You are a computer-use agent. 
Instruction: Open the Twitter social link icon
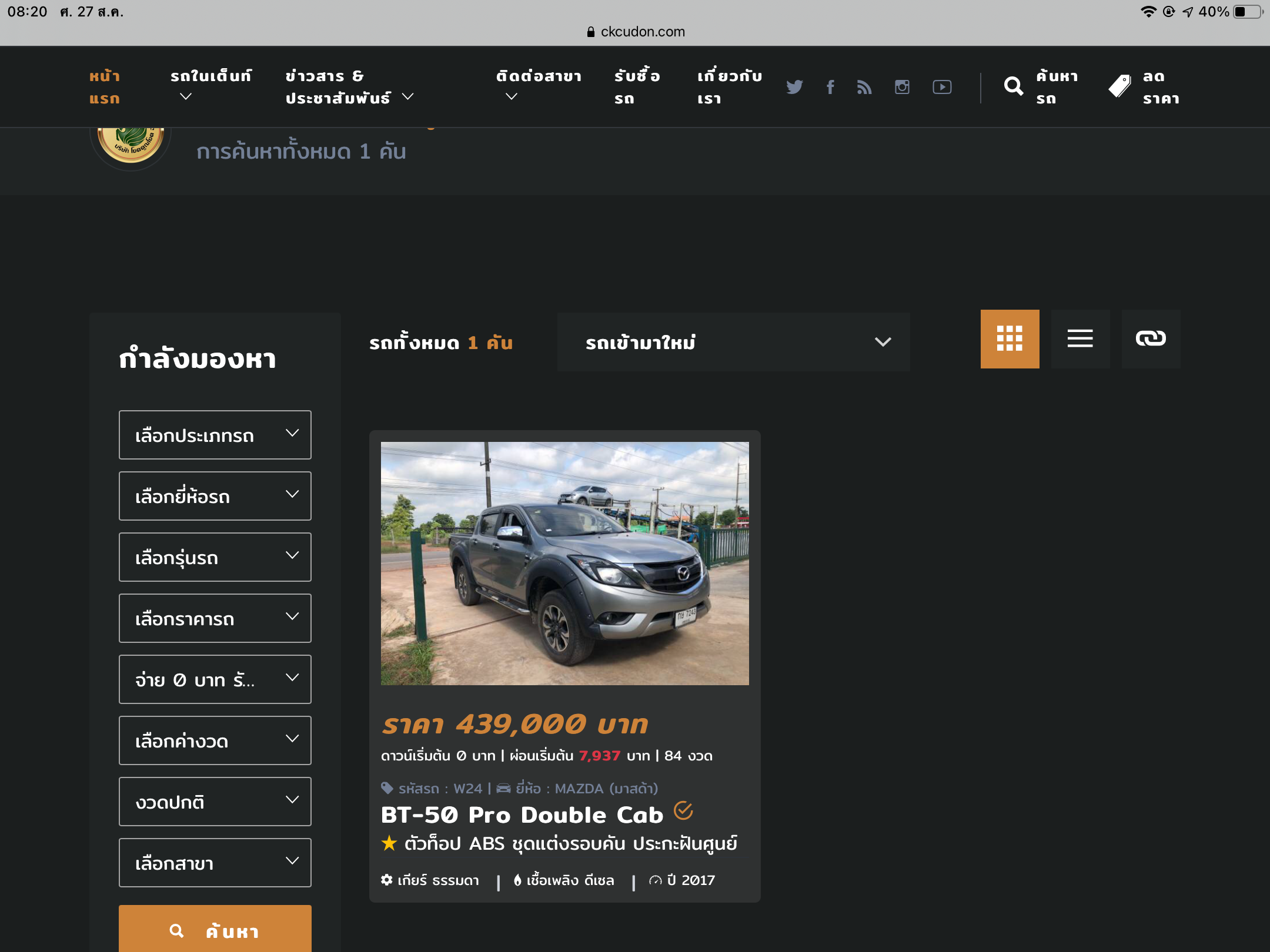(794, 87)
